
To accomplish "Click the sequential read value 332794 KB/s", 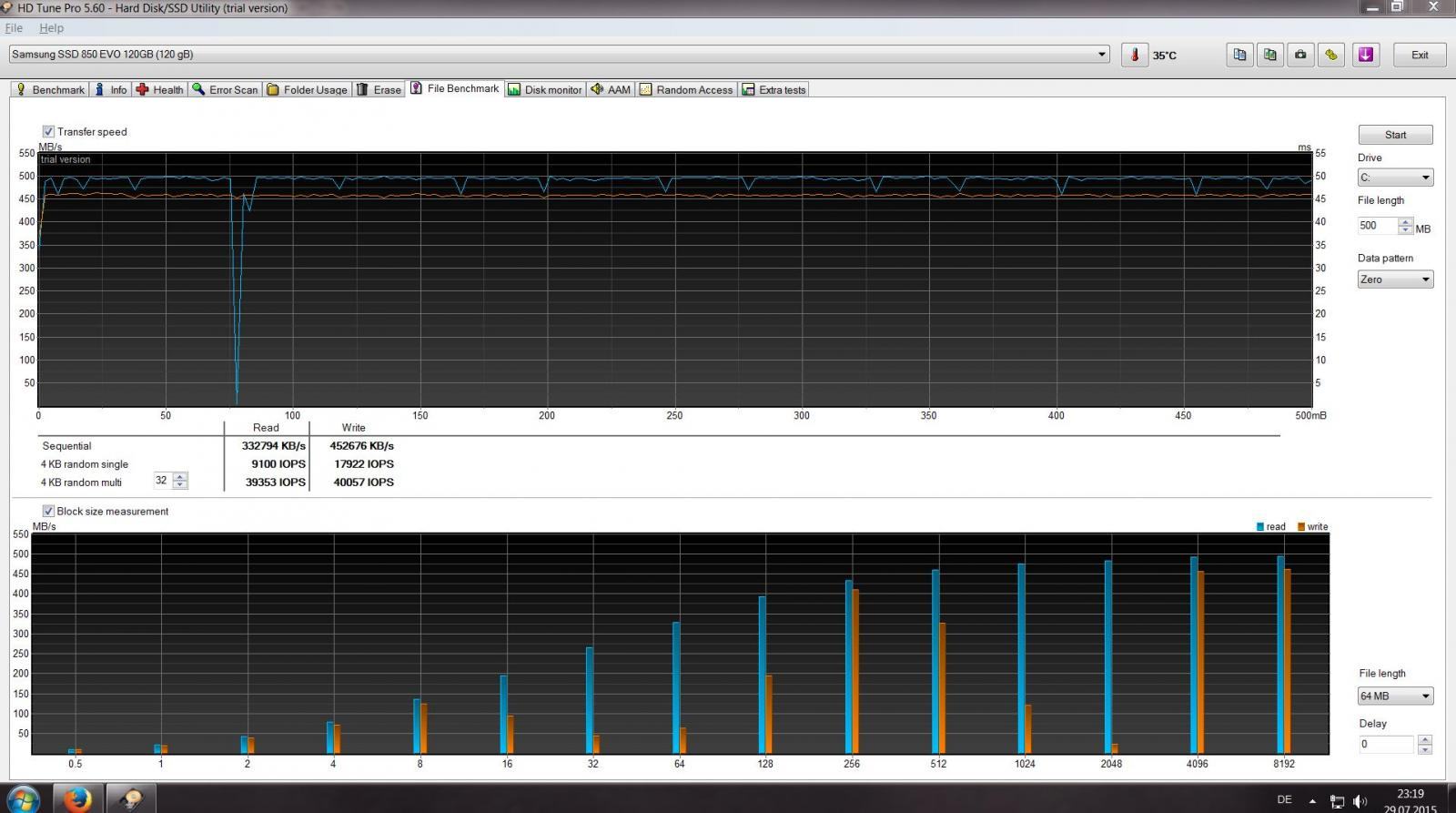I will [x=273, y=446].
